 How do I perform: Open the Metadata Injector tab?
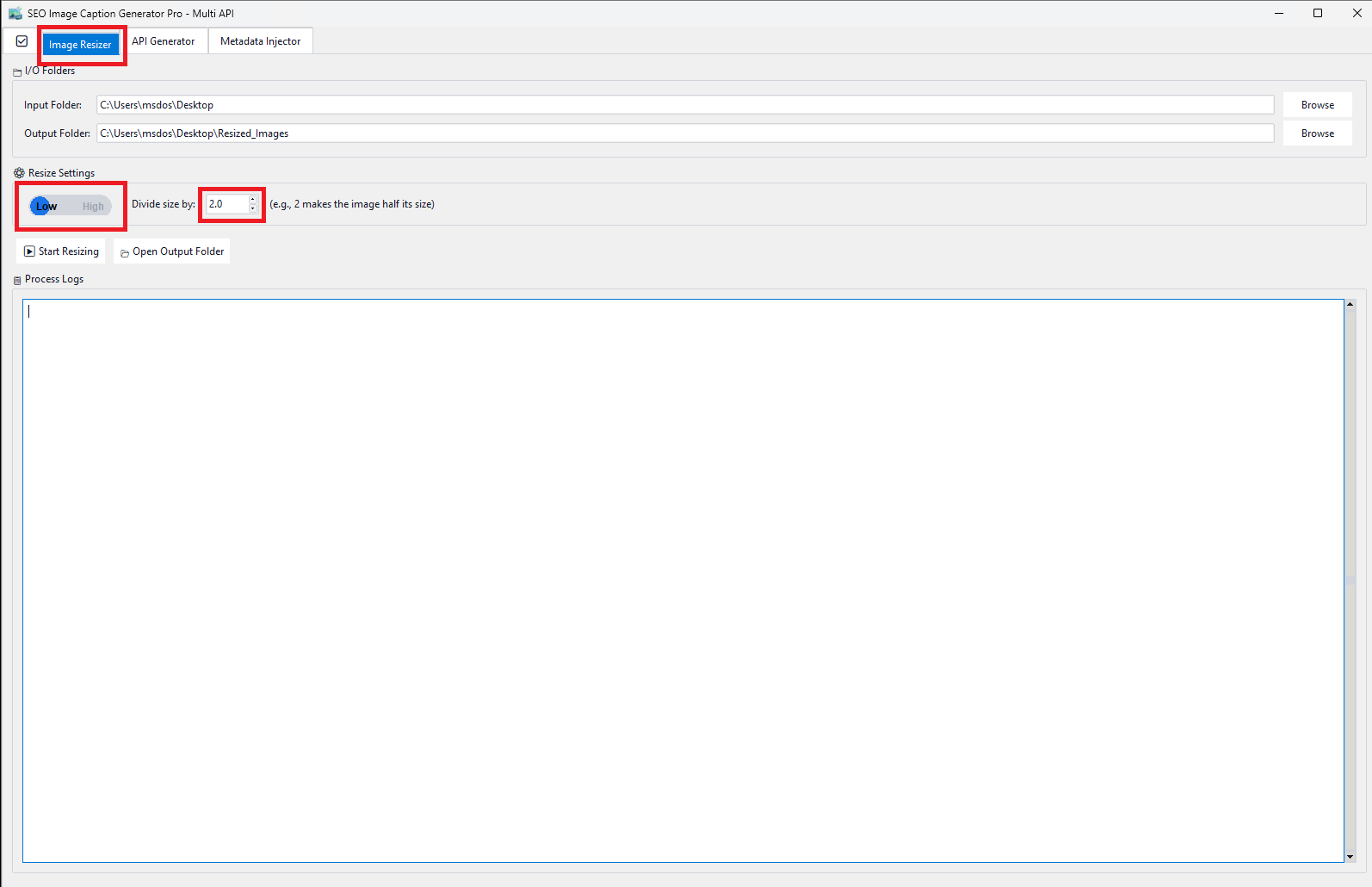pyautogui.click(x=260, y=41)
